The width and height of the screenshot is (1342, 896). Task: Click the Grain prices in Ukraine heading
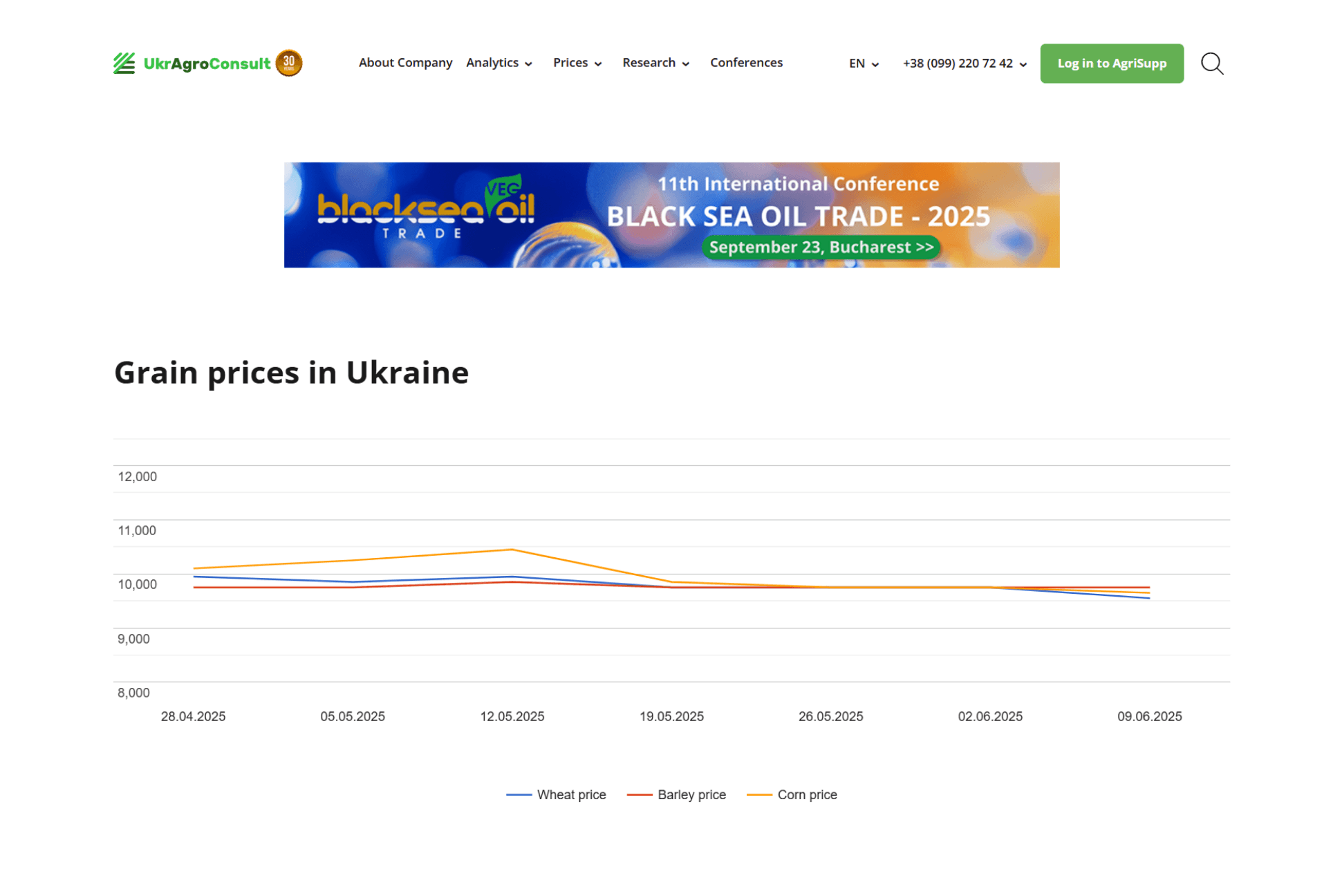[291, 373]
